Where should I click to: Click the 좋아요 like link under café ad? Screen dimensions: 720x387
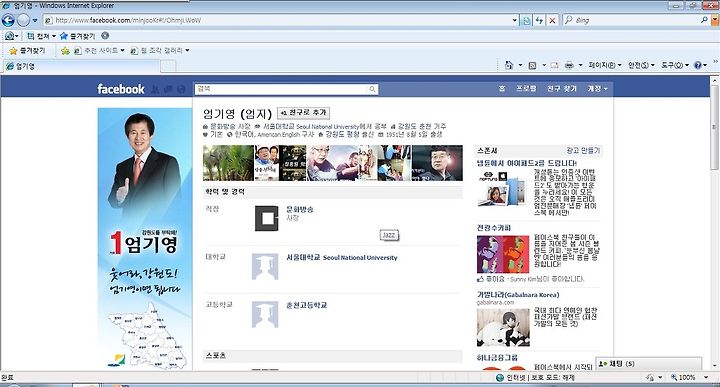click(x=495, y=279)
